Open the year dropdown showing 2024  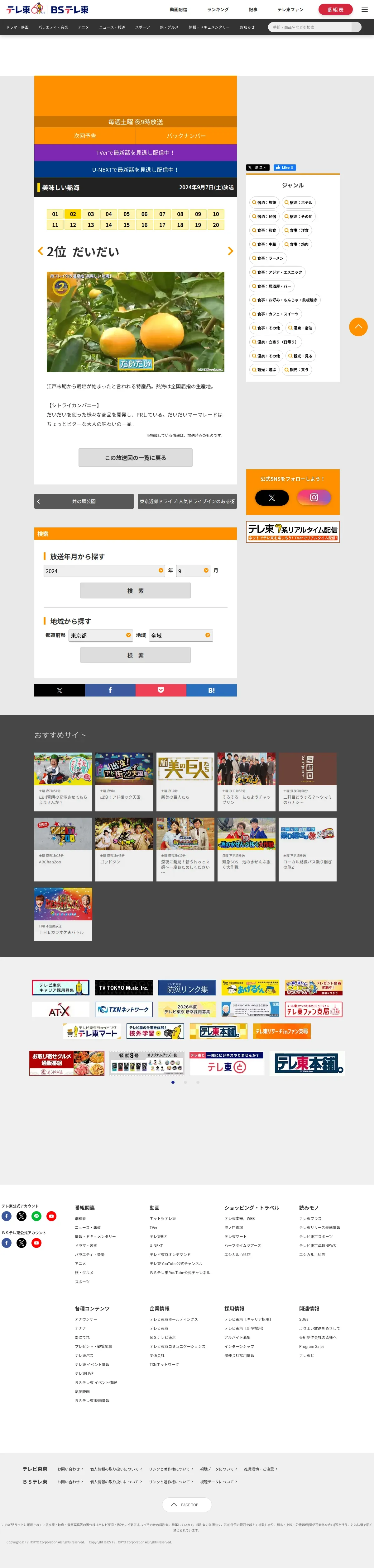pos(104,570)
